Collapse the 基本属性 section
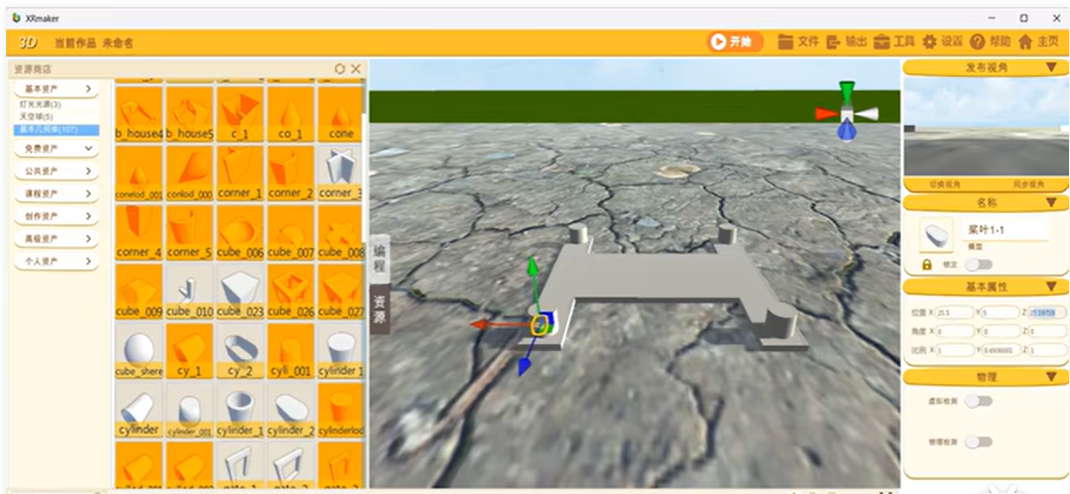1070x494 pixels. pos(1051,287)
